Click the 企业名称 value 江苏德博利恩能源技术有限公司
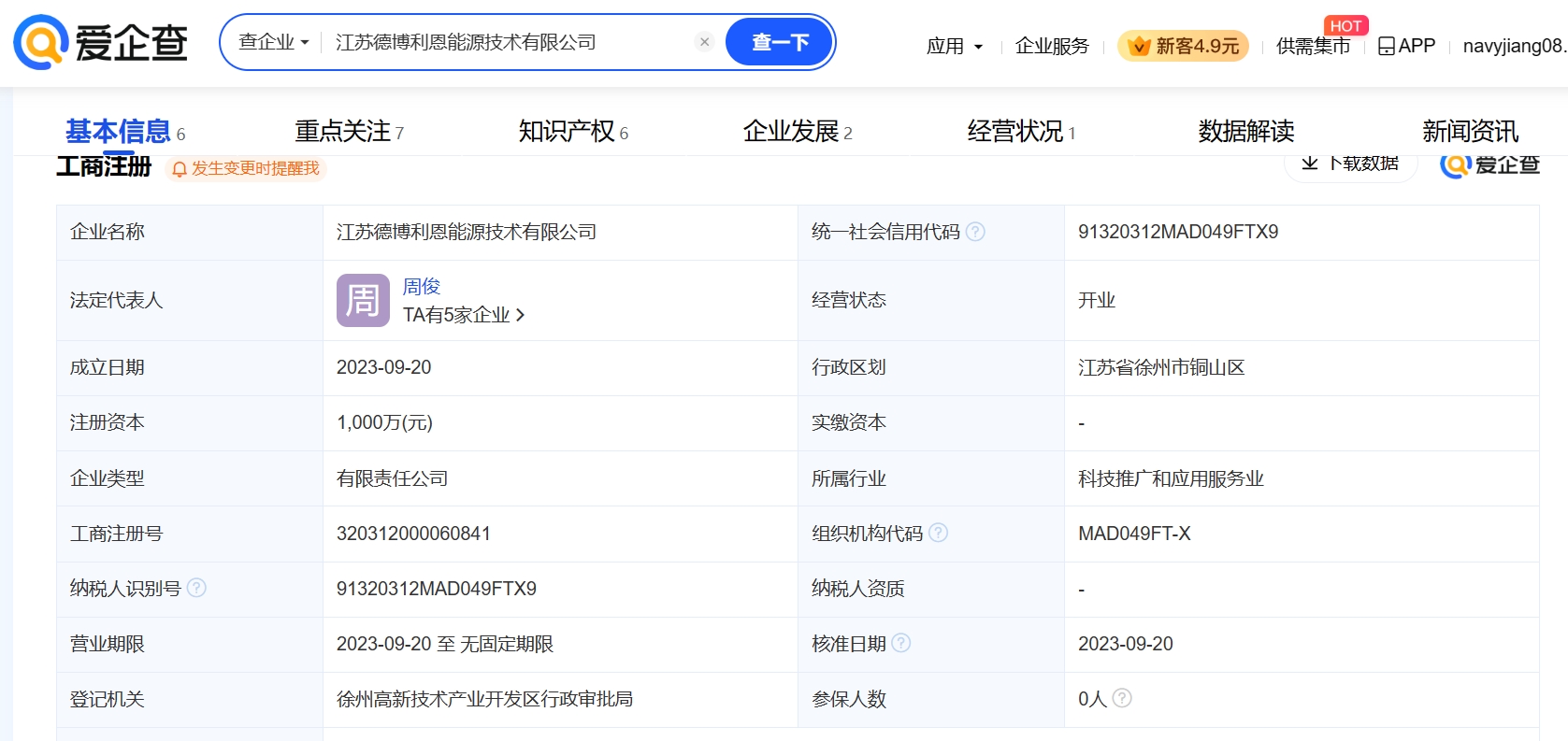This screenshot has width=1568, height=741. pos(467,232)
